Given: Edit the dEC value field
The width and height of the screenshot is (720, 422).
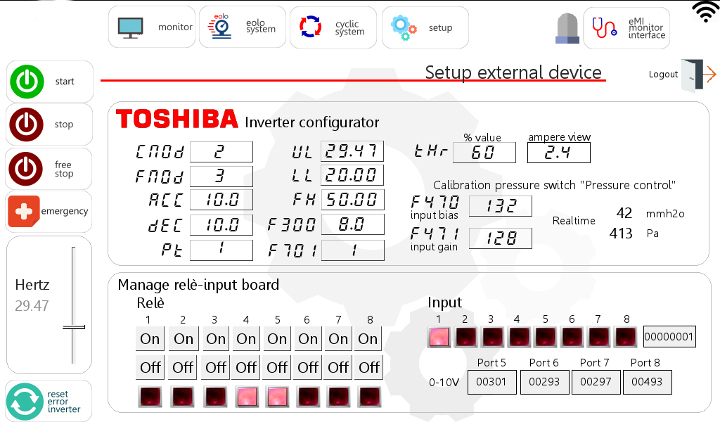Looking at the screenshot, I should pyautogui.click(x=221, y=225).
